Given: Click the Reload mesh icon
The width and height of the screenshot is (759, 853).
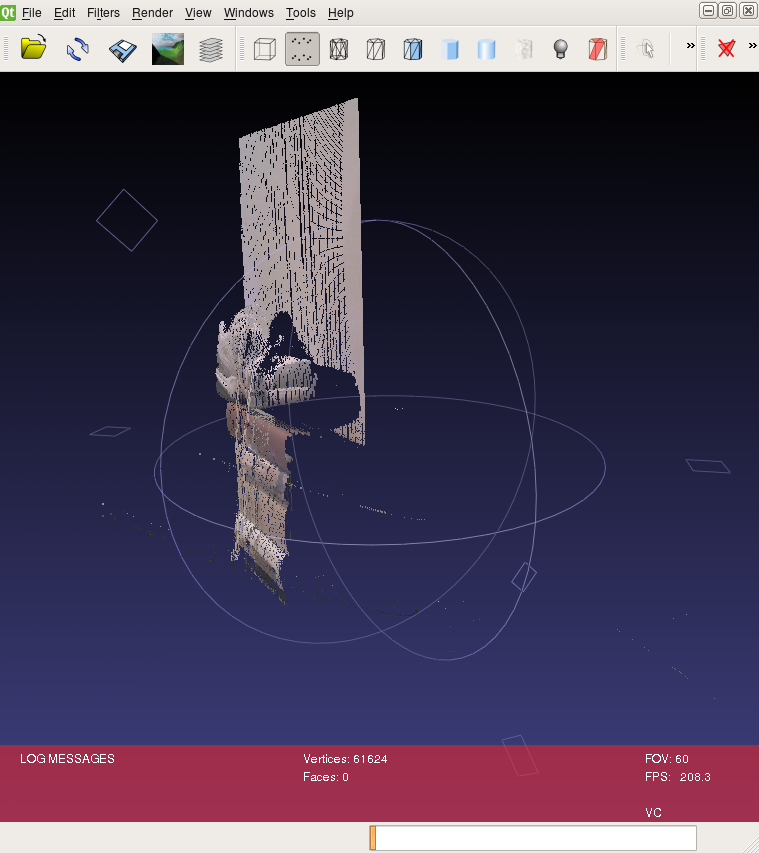Looking at the screenshot, I should coord(78,49).
